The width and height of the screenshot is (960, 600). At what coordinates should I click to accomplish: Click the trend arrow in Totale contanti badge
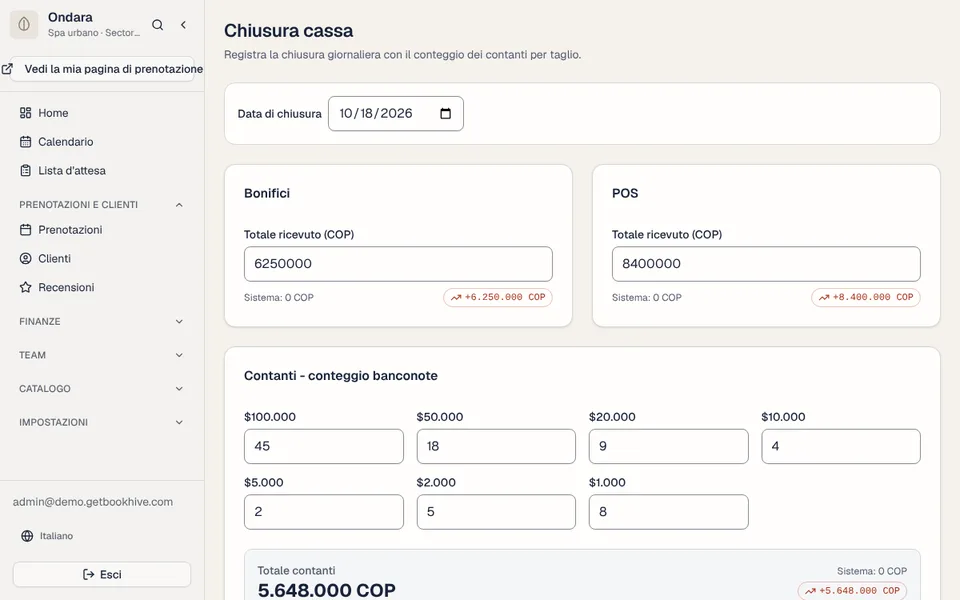[811, 591]
